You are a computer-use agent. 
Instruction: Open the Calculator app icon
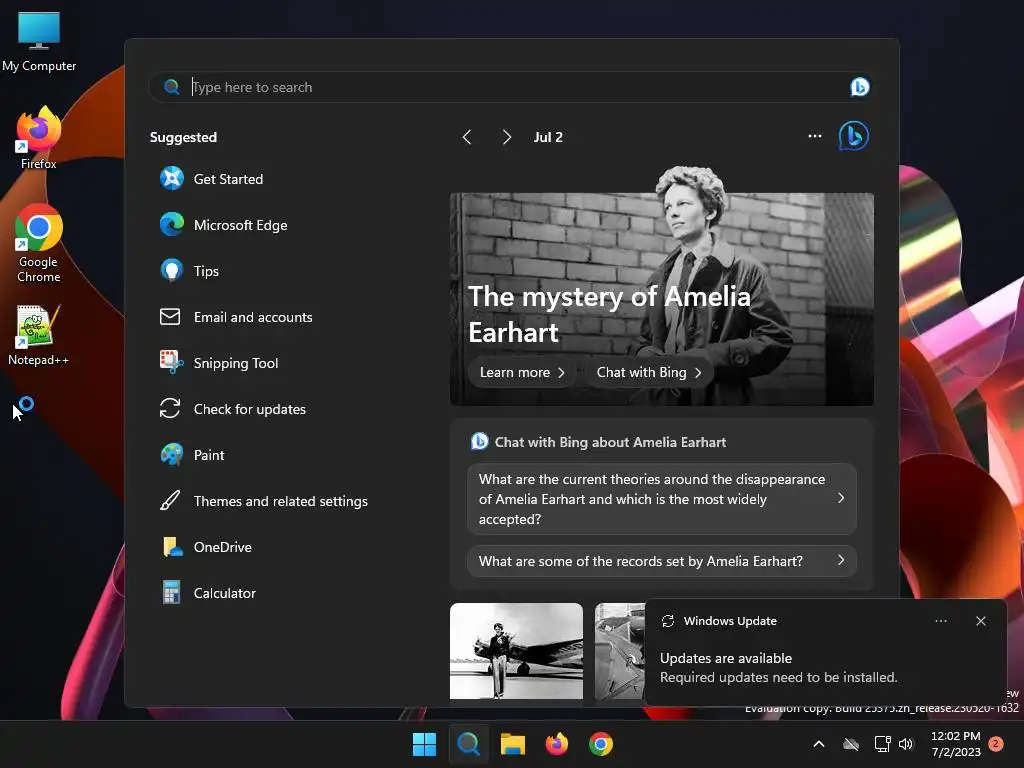pyautogui.click(x=172, y=593)
